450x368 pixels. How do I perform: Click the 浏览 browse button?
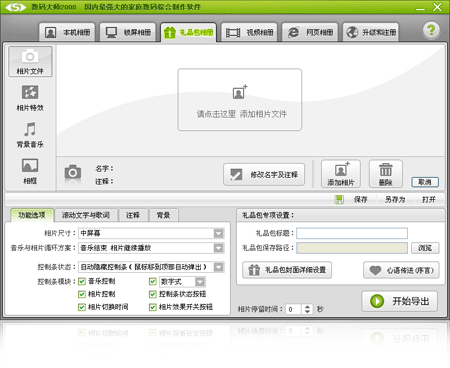425,248
